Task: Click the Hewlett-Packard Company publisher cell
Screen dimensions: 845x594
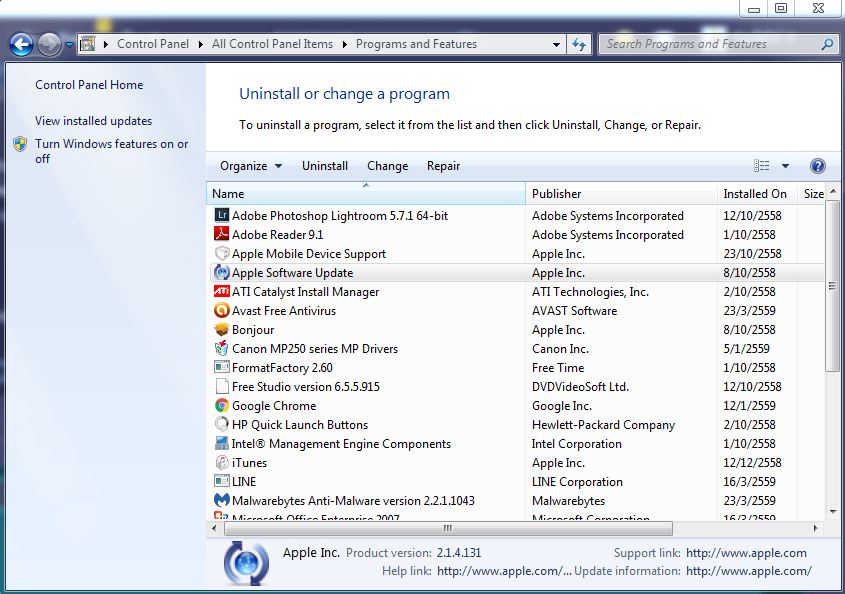Action: [x=603, y=425]
